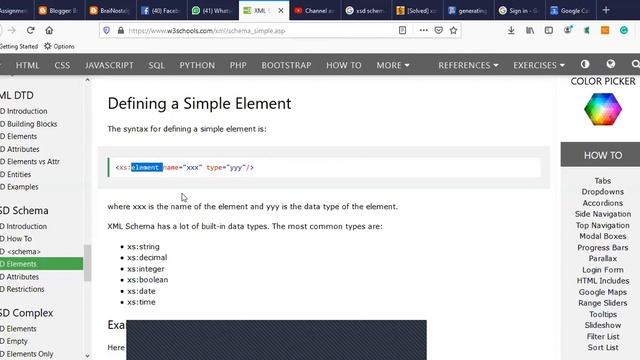Go forward with the arrow icon
Image resolution: width=640 pixels, height=360 pixels.
coord(12,30)
